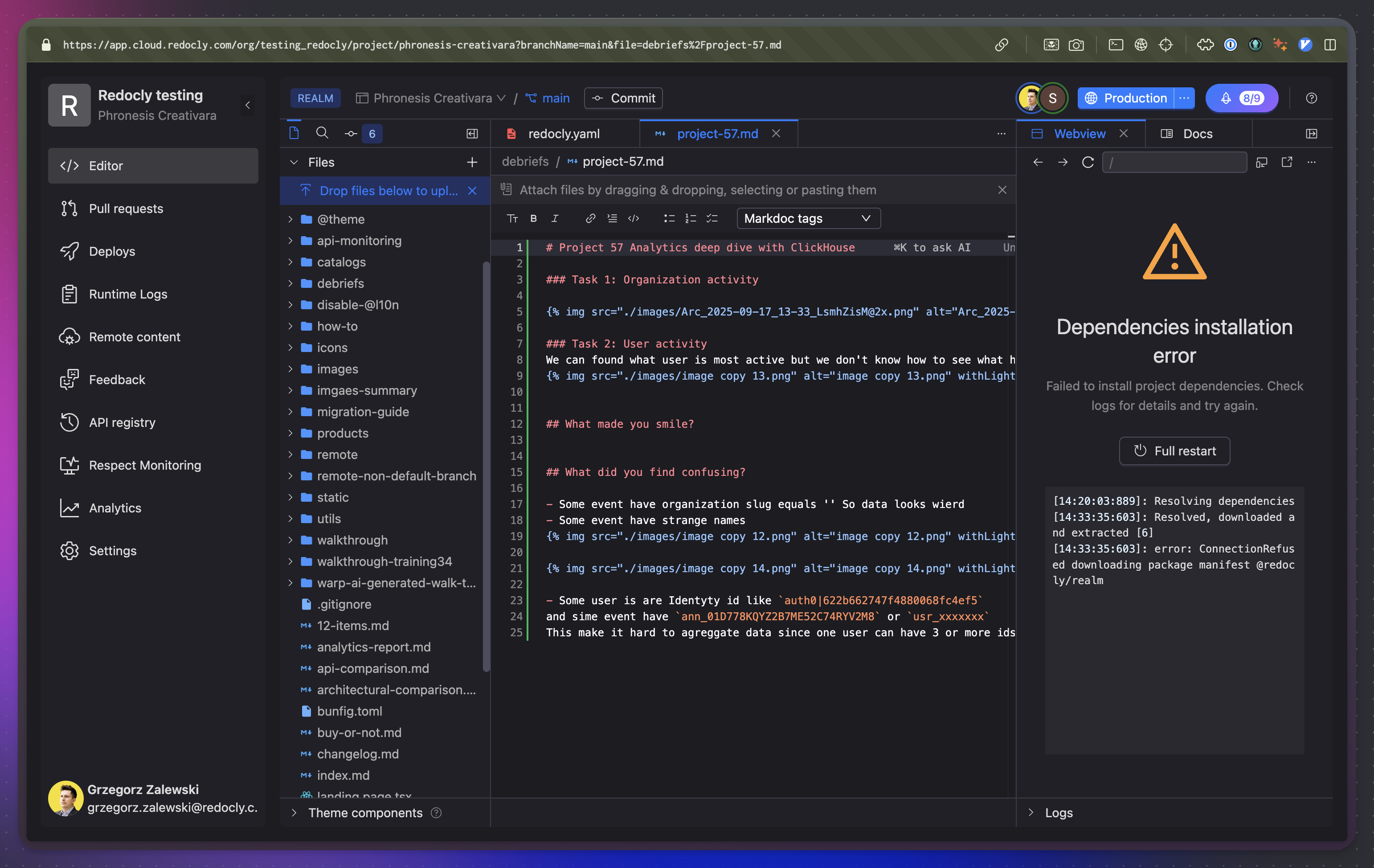Screen dimensions: 1374x868
Task: Open the preview in a new window
Action: click(1287, 162)
